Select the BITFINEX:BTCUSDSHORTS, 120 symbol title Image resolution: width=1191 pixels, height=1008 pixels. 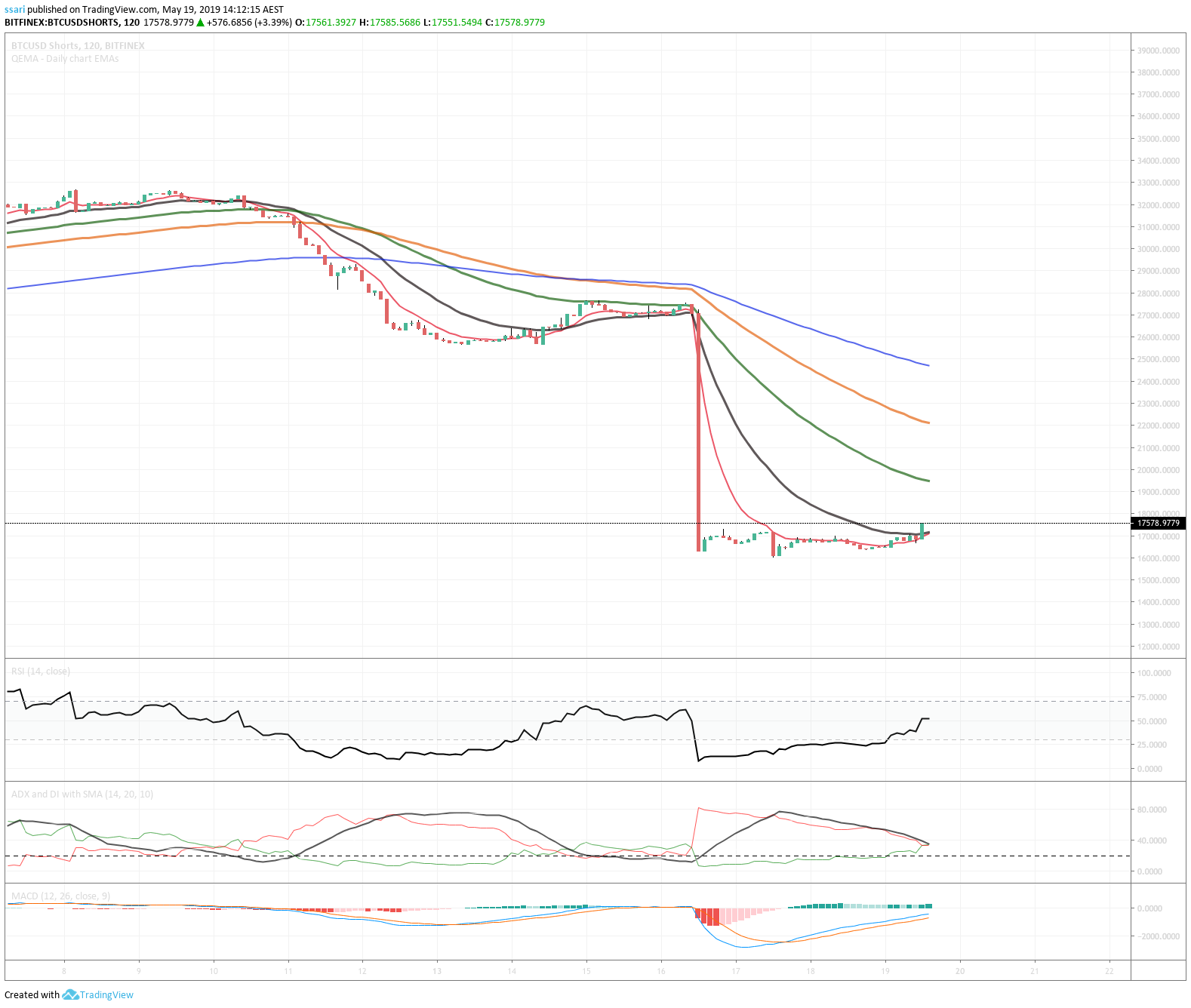click(x=72, y=23)
